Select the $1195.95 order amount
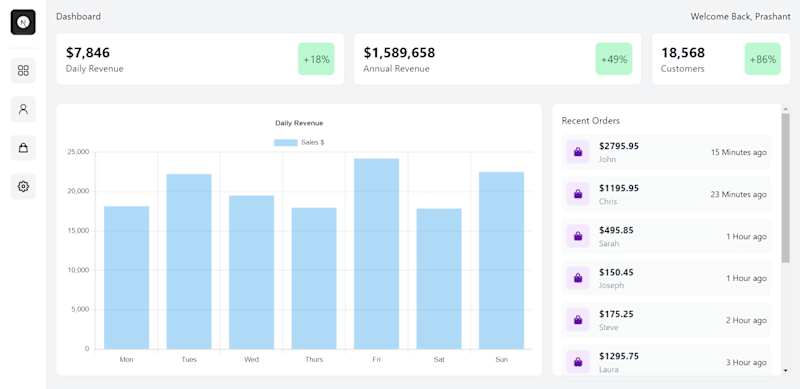 pos(619,188)
